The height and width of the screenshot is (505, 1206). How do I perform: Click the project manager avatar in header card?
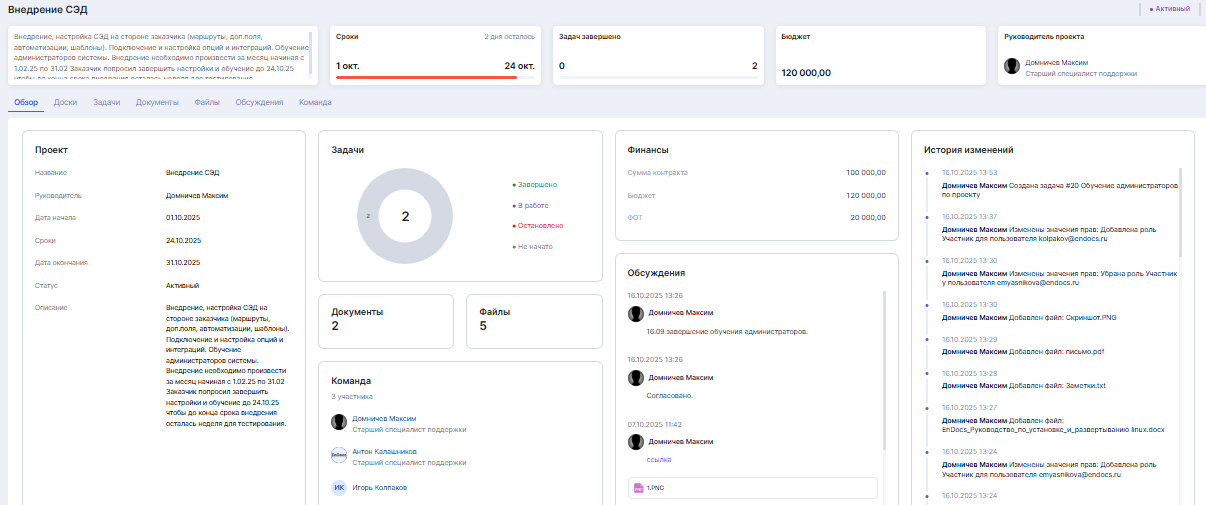(1013, 66)
